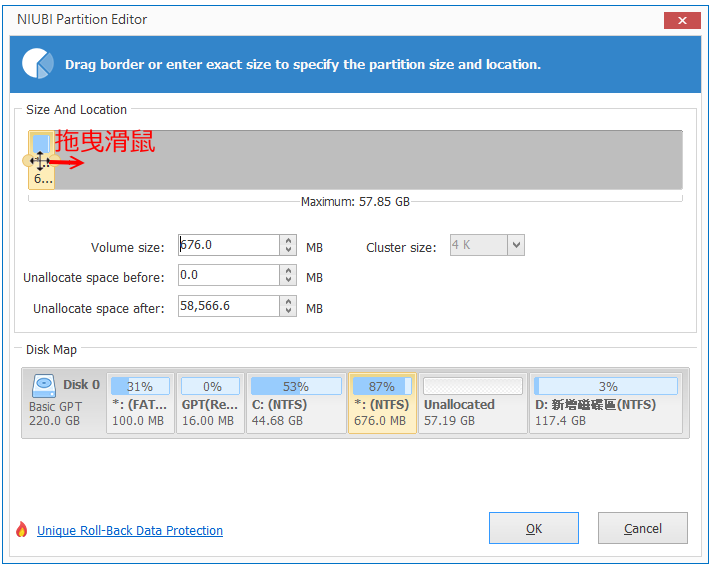
Task: Click the flame icon beside Roll-Back link
Action: [22, 529]
